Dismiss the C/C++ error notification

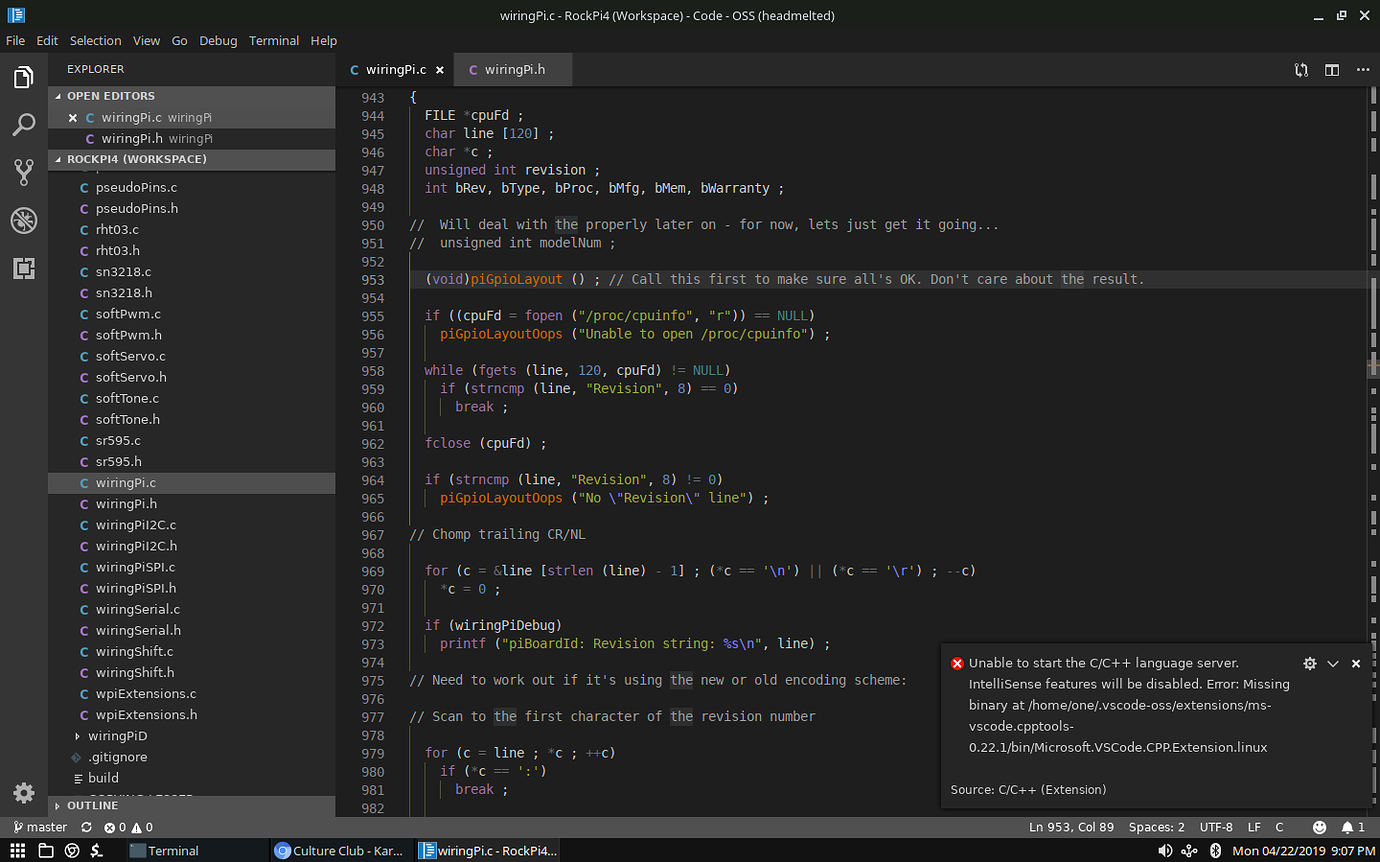1356,663
